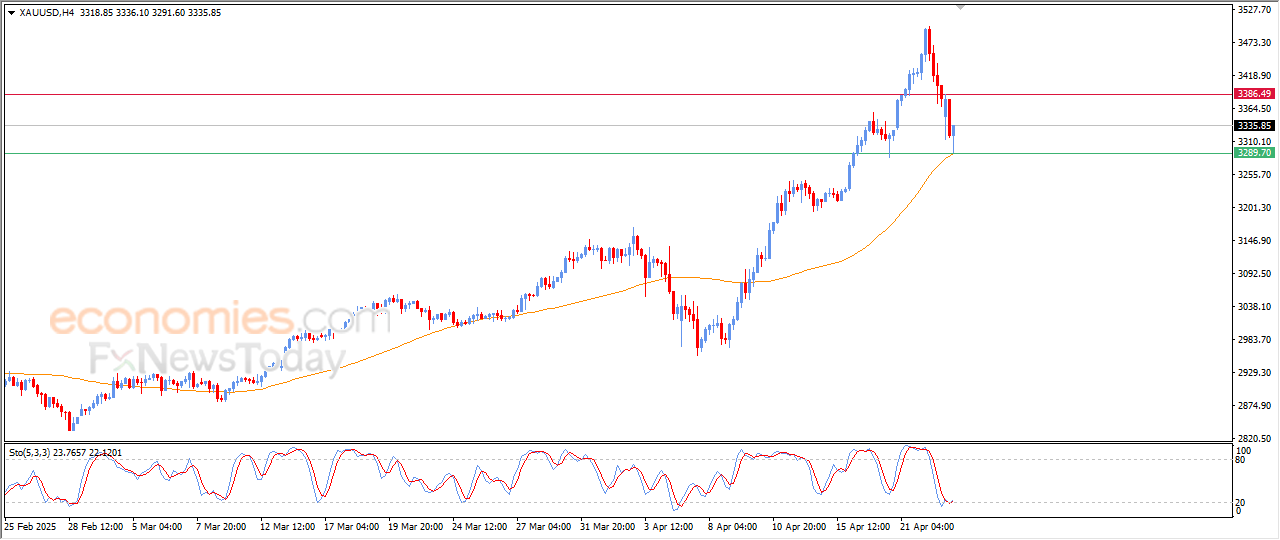Click the 3473.30 price scale value
This screenshot has width=1280, height=540.
click(x=1254, y=43)
